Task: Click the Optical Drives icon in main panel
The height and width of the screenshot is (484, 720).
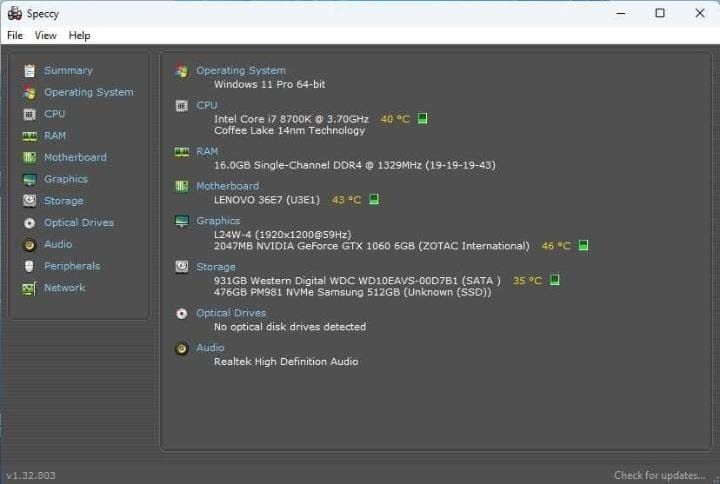Action: pyautogui.click(x=182, y=314)
